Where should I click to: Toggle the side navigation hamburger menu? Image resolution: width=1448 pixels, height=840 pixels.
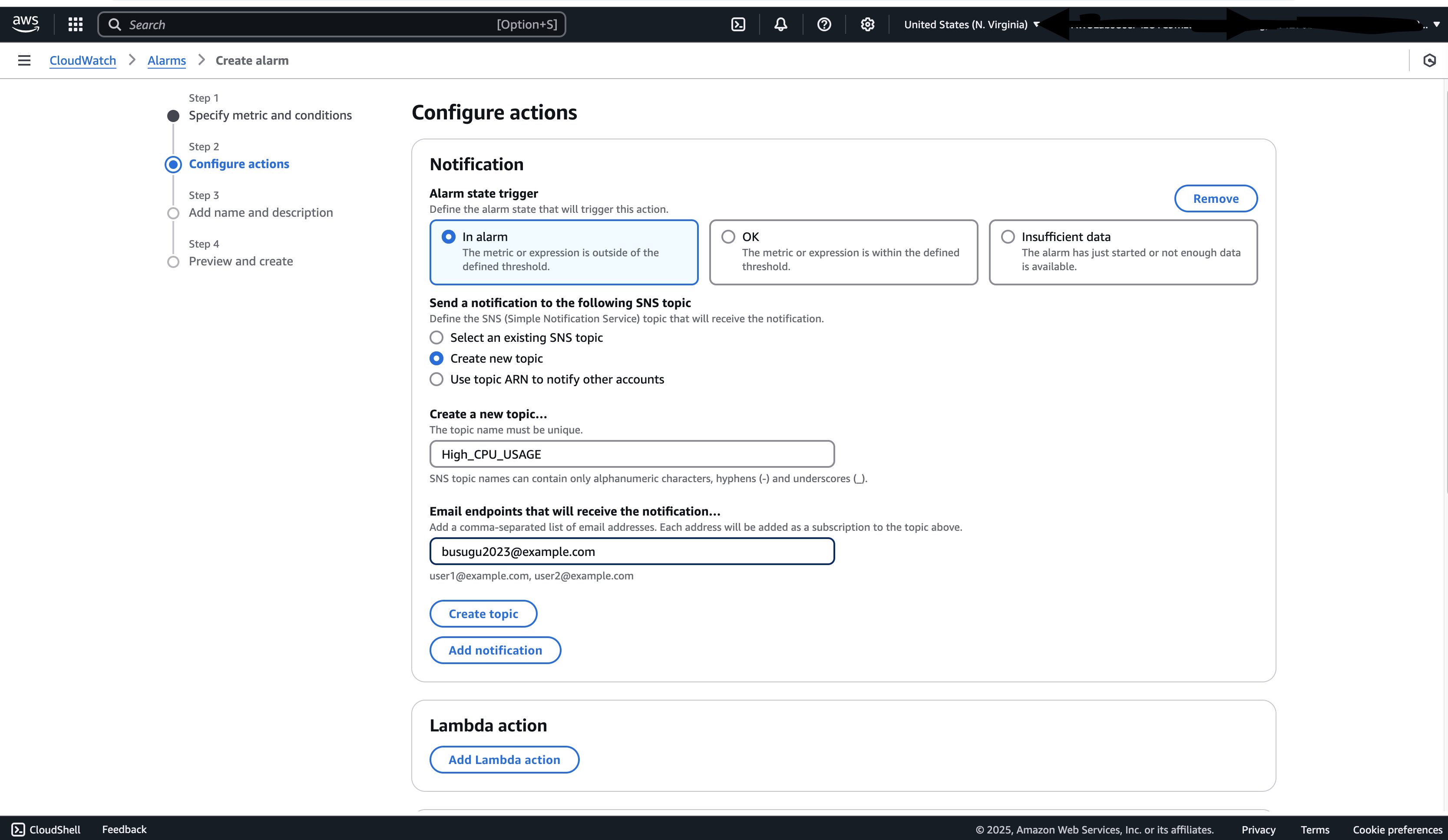point(24,60)
